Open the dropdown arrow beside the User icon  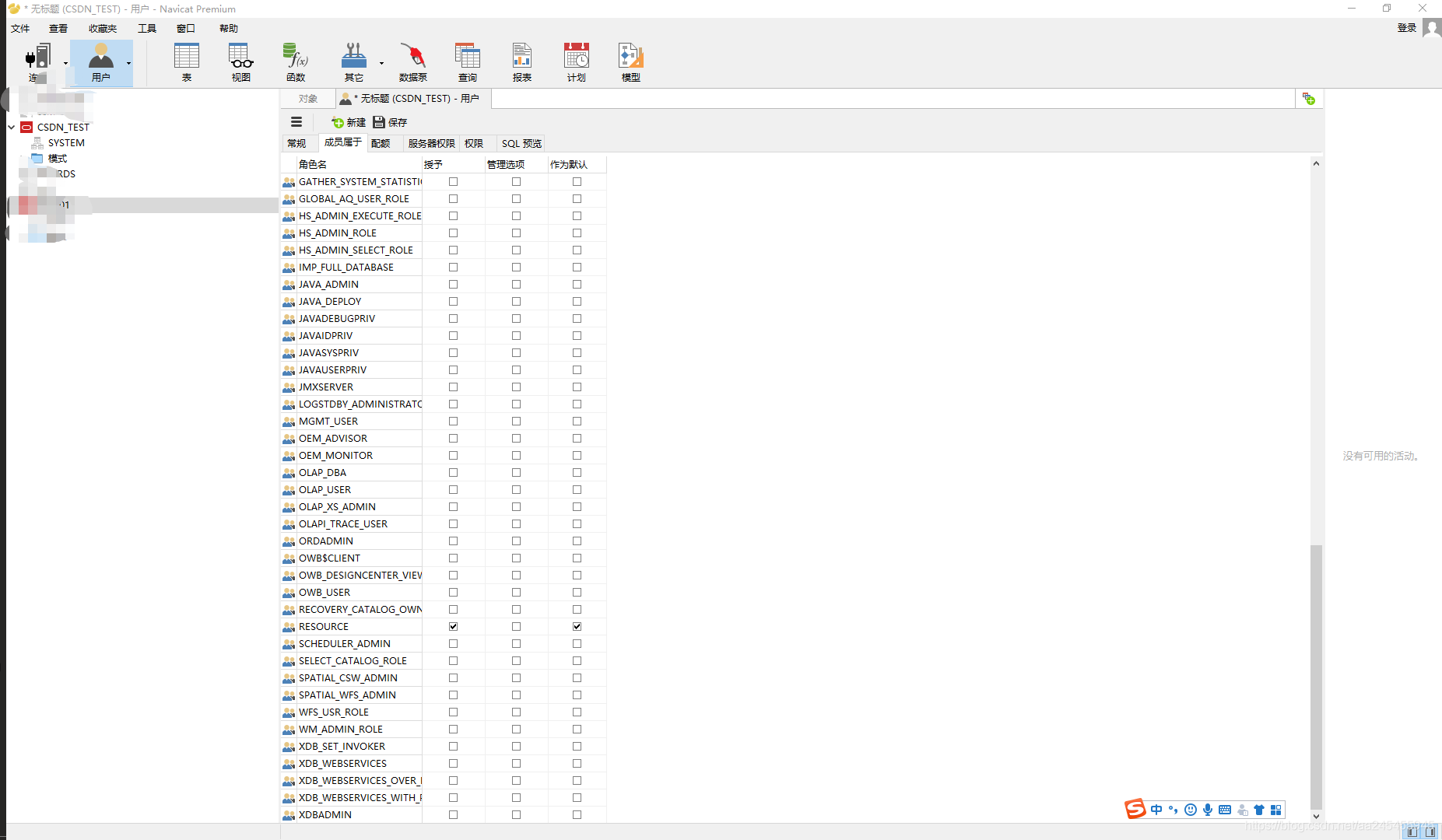click(128, 64)
